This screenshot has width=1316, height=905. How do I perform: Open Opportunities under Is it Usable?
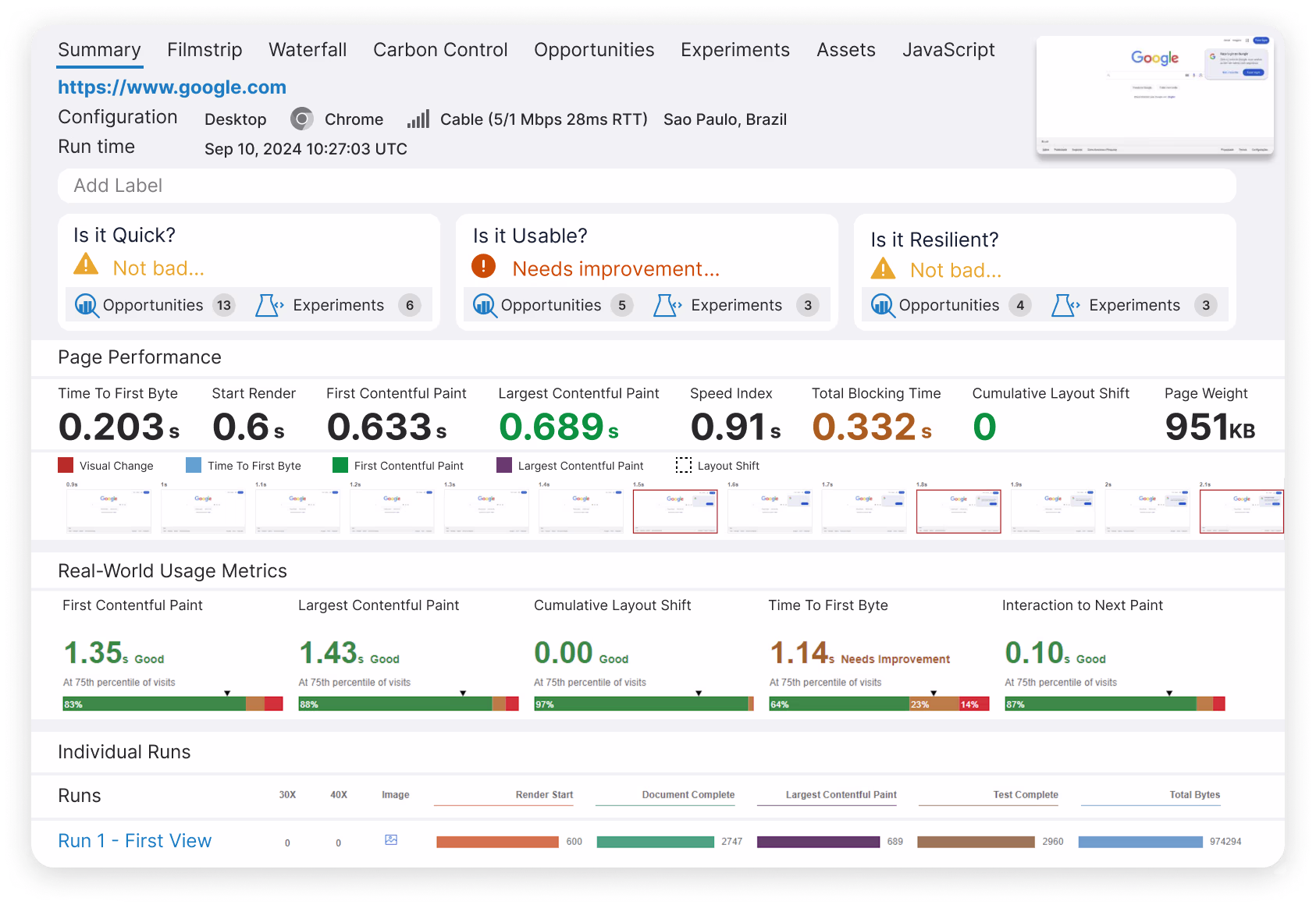pos(551,305)
